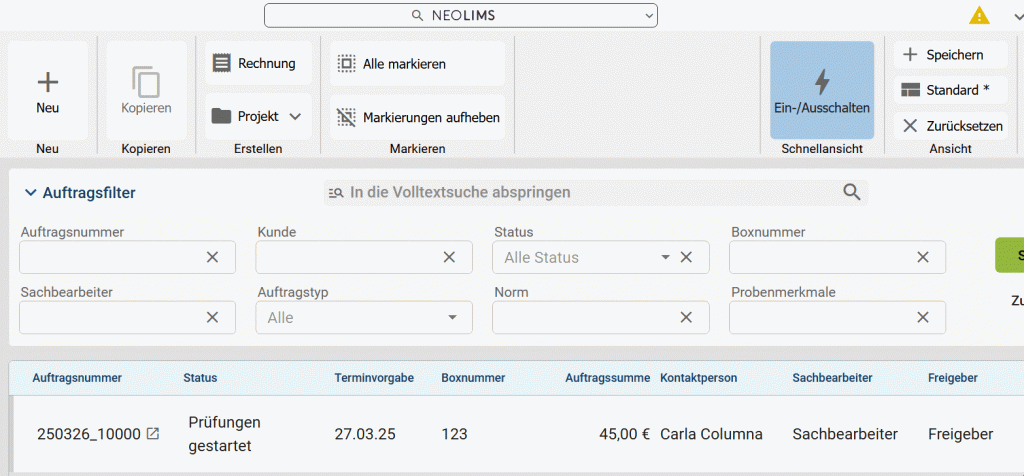Select the Standard * view layout
Image resolution: width=1024 pixels, height=476 pixels.
coord(946,90)
